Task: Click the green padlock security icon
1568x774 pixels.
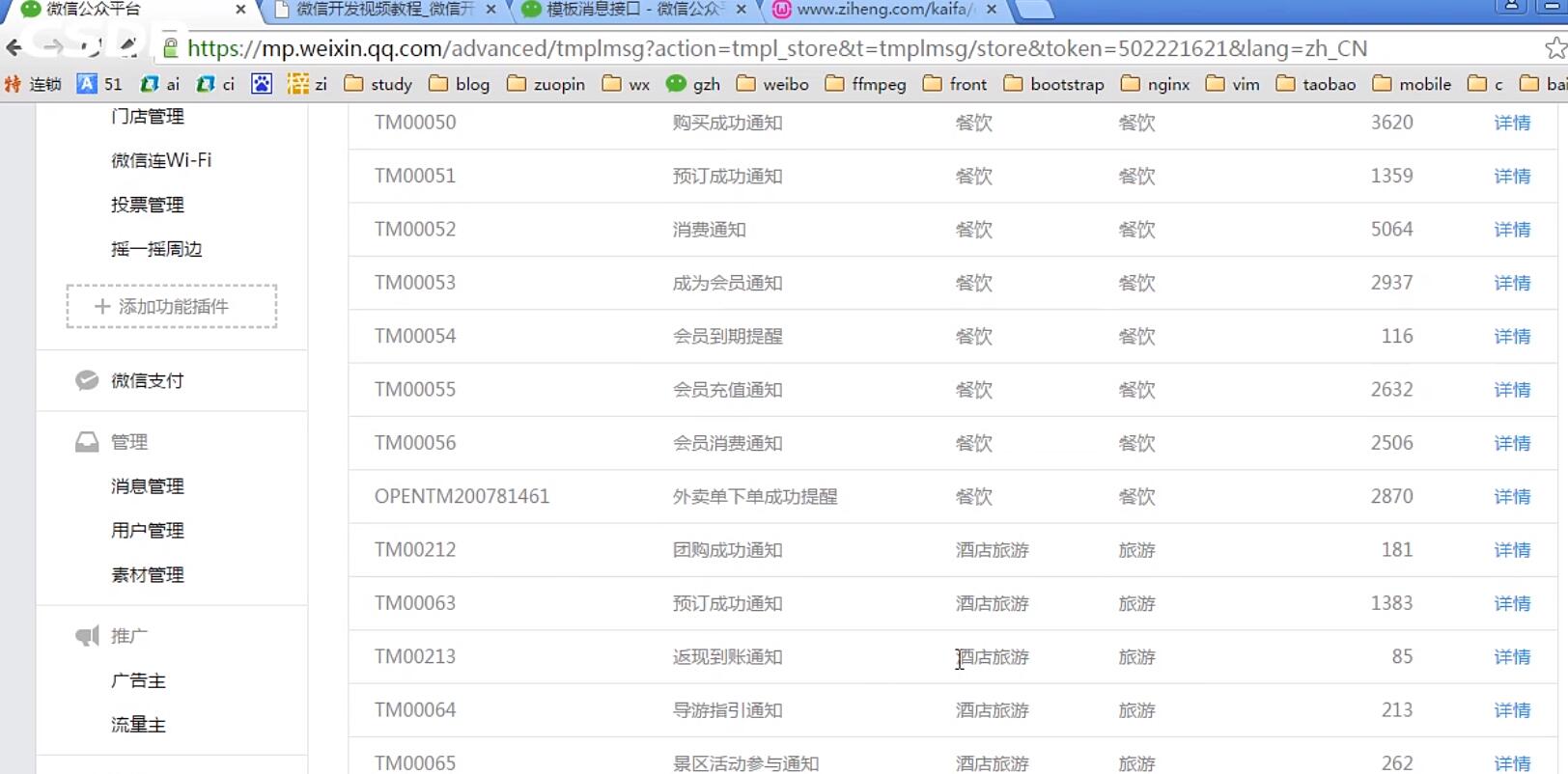Action: (170, 48)
